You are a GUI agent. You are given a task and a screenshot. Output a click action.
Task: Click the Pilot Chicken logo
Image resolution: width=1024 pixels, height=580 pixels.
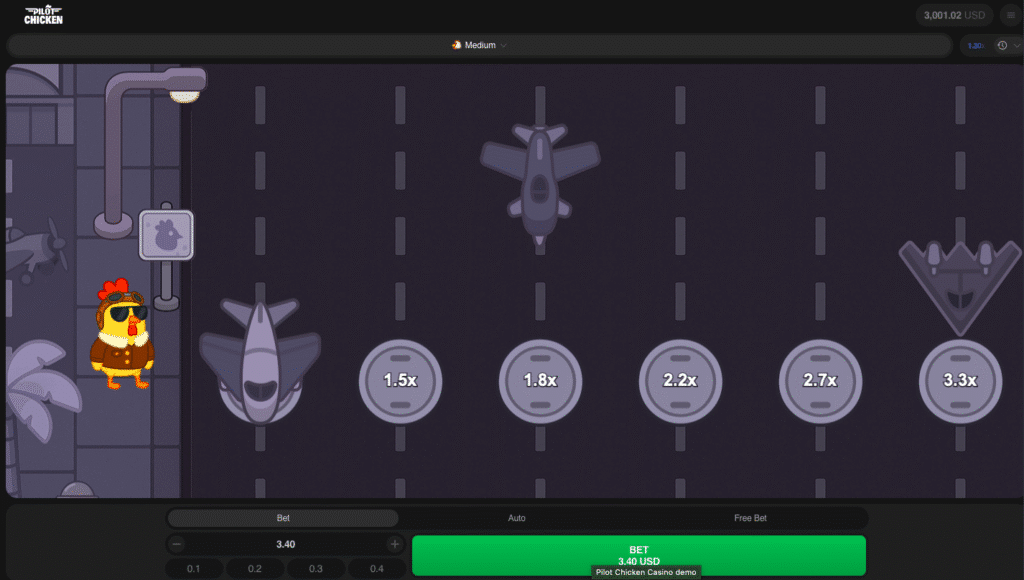(x=43, y=15)
